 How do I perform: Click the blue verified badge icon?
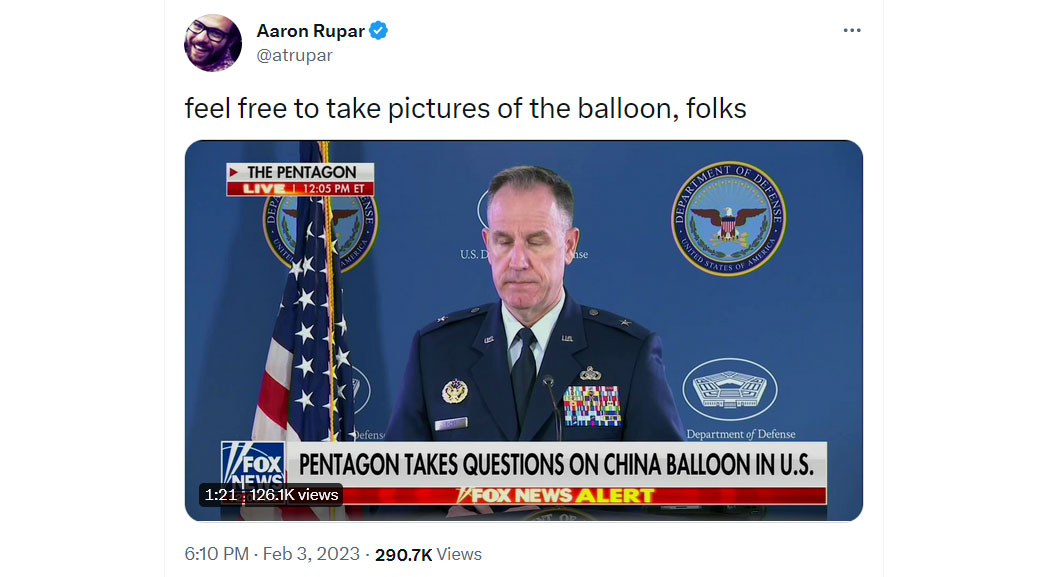point(378,30)
